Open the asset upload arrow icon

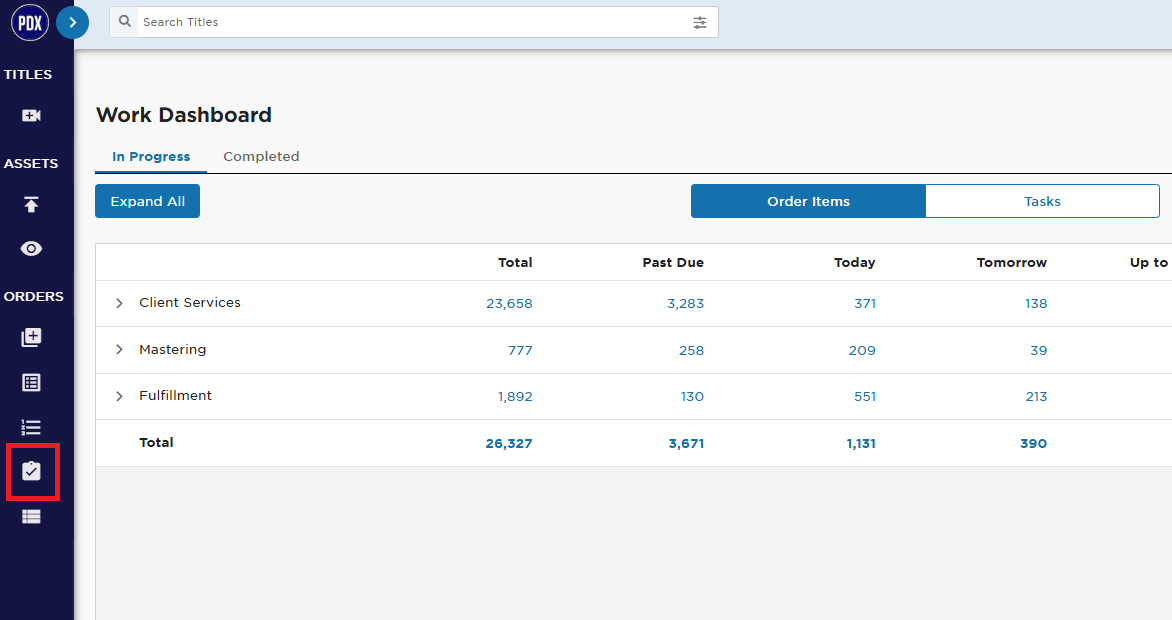(31, 204)
